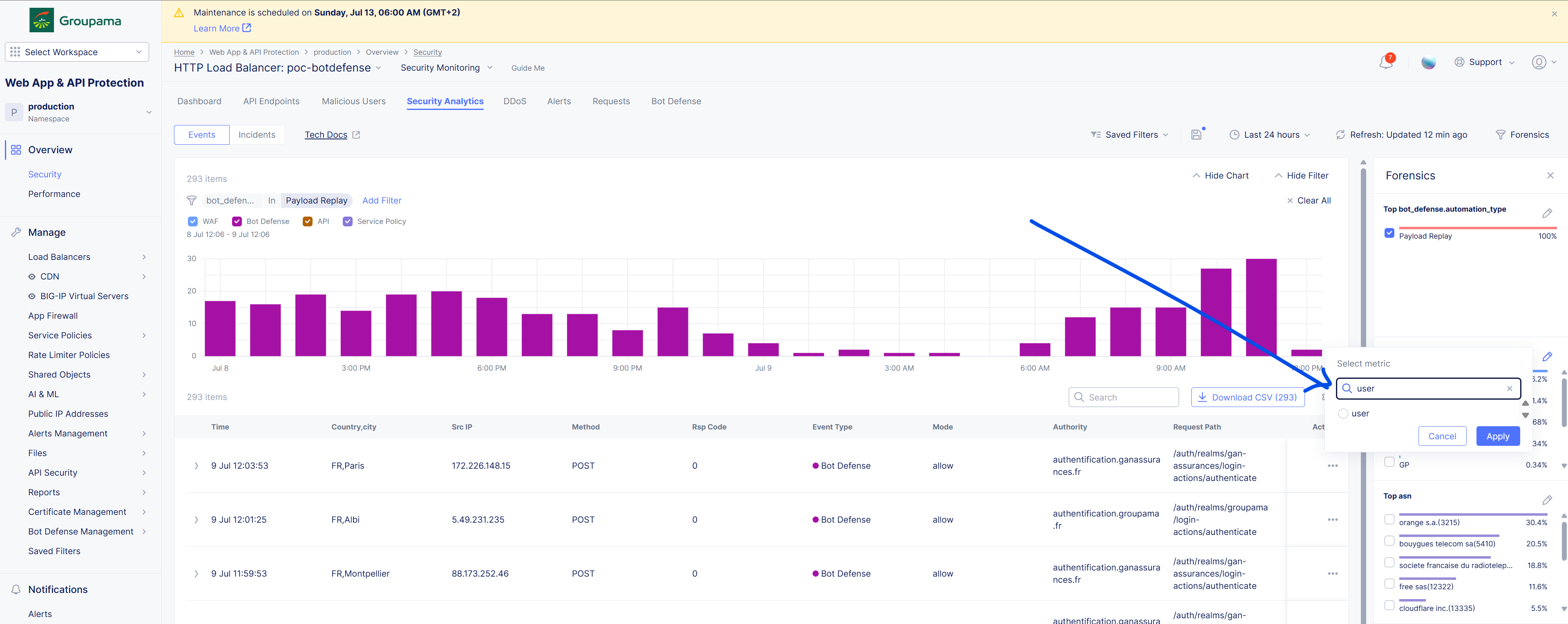The width and height of the screenshot is (1568, 624).
Task: Click the Groupama logo
Action: (x=76, y=21)
